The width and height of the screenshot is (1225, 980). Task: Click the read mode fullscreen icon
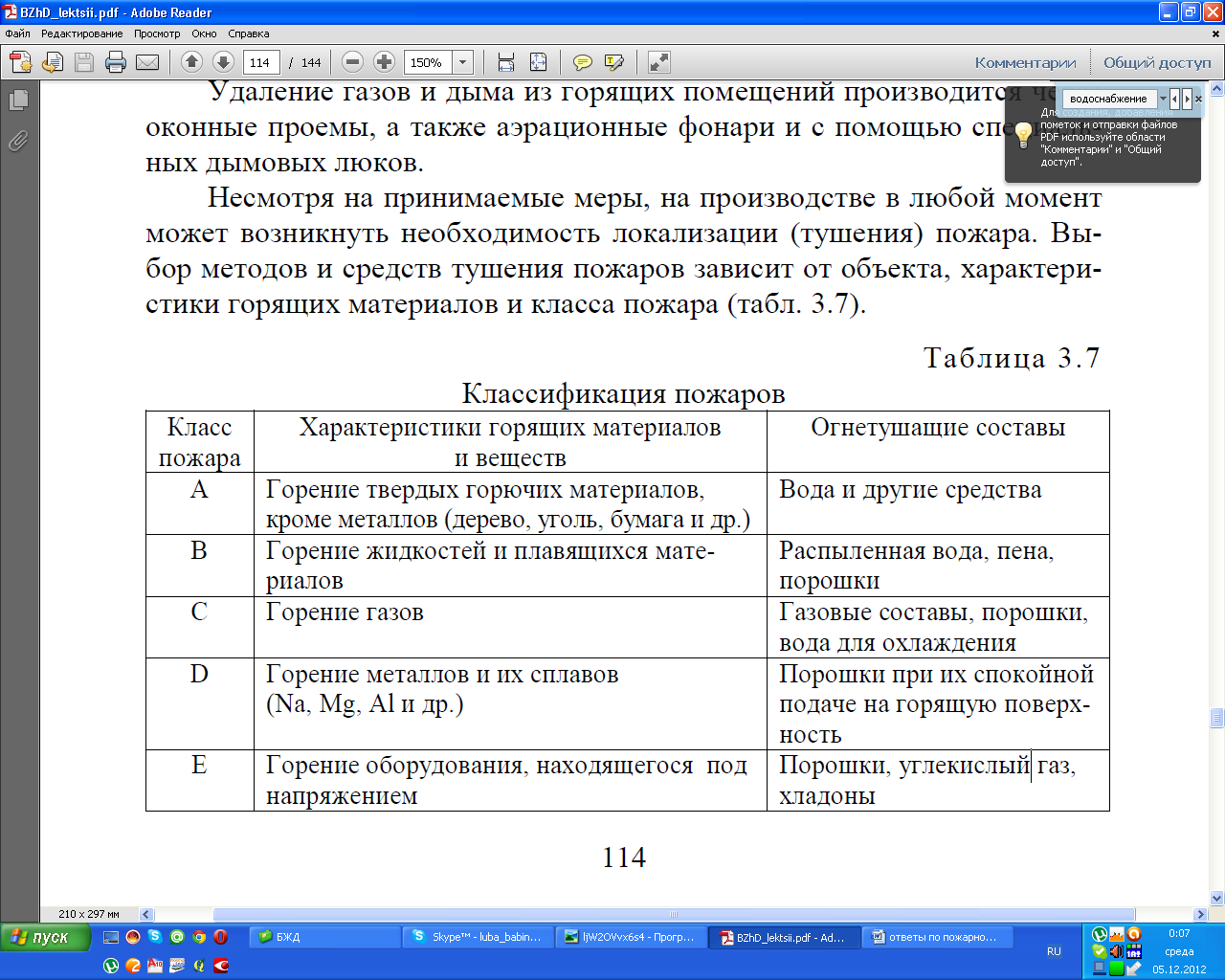(658, 62)
